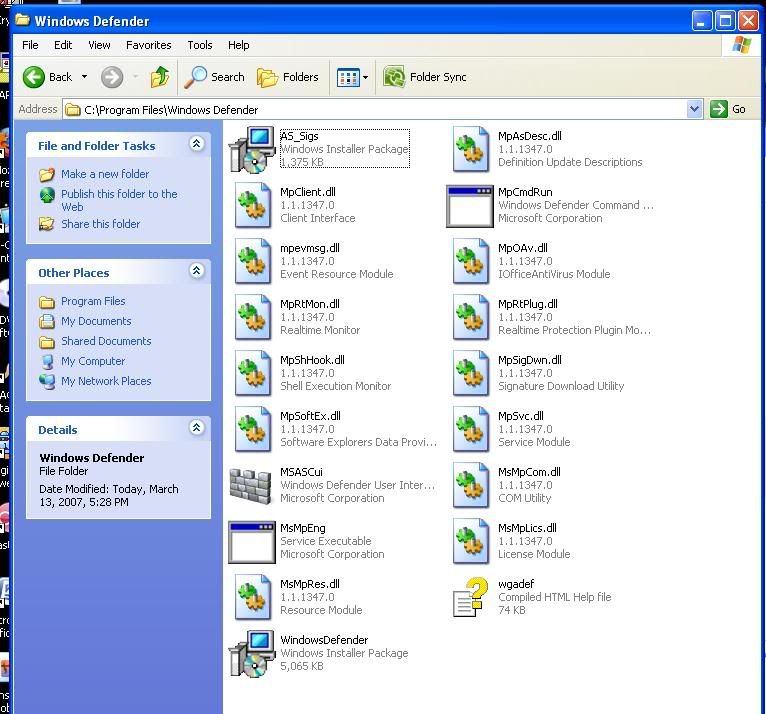Select the MsMpLics.dll file icon
Screen dimensions: 766x714
pyautogui.click(x=470, y=542)
